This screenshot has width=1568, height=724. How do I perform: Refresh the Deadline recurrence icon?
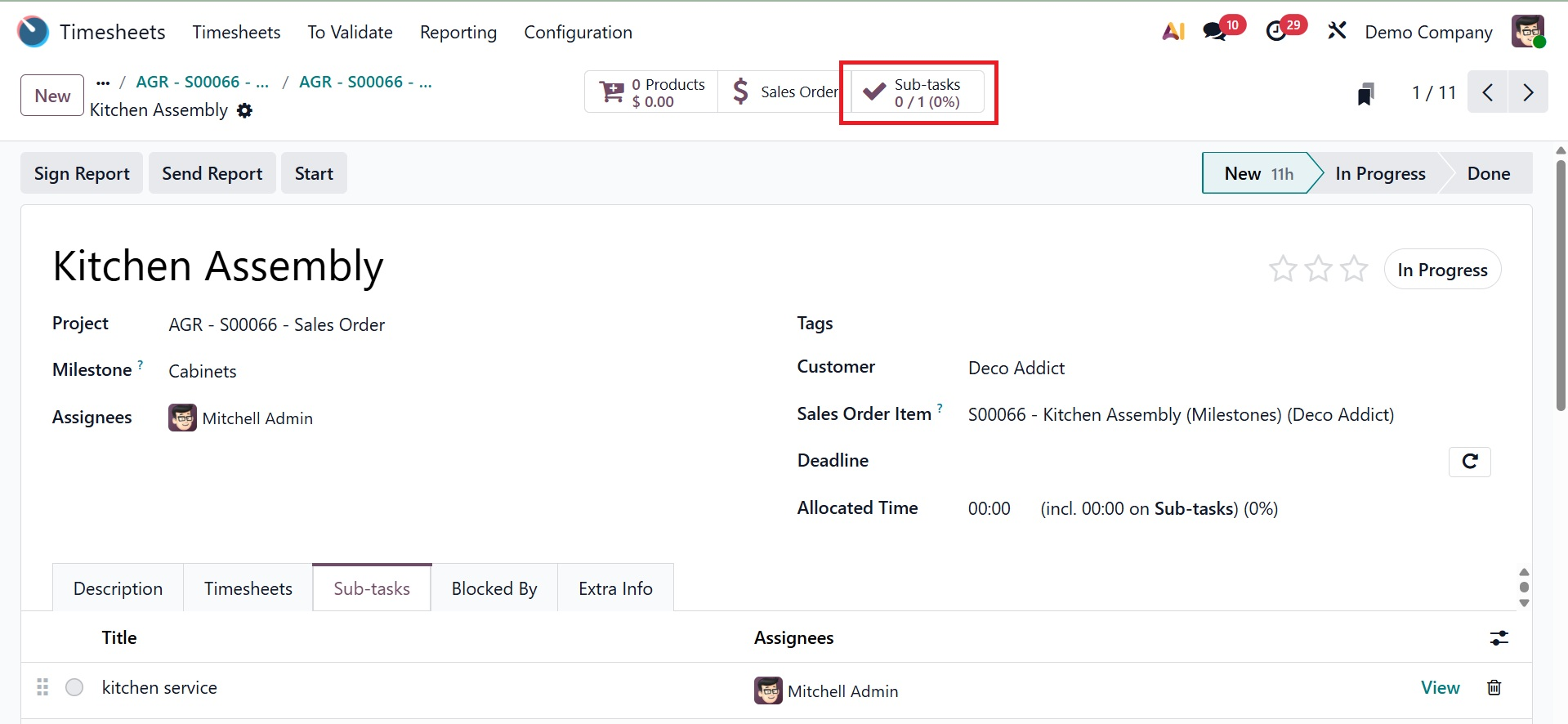pyautogui.click(x=1469, y=462)
